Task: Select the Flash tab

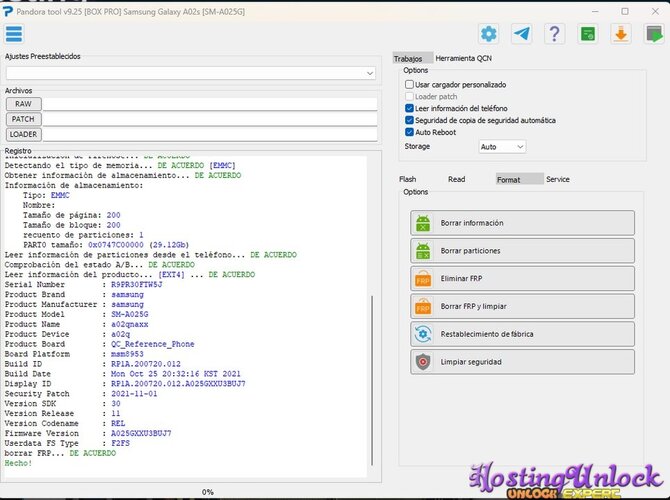Action: coord(408,179)
